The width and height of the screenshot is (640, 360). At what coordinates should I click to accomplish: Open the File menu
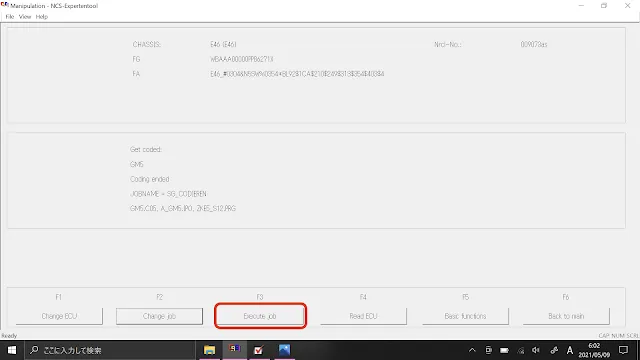(x=10, y=17)
